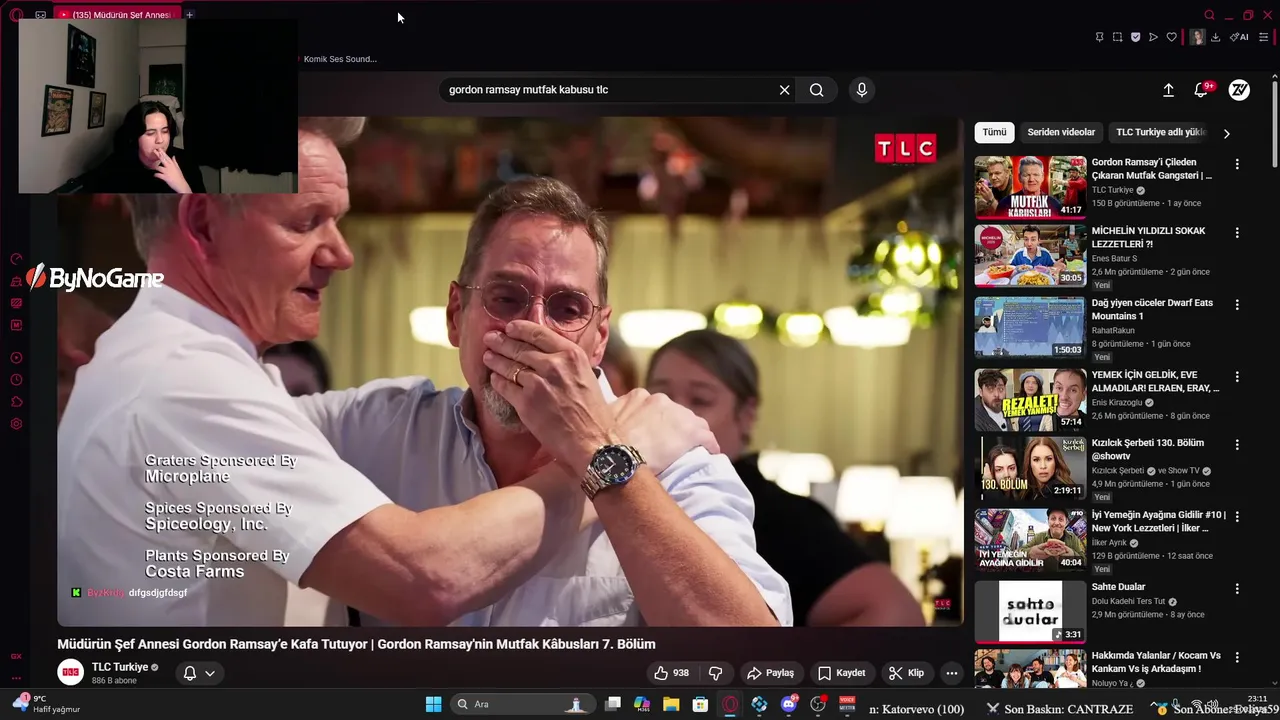Select the TLC Turkiye adlı yükleyici chip
The height and width of the screenshot is (720, 1280).
1161,132
